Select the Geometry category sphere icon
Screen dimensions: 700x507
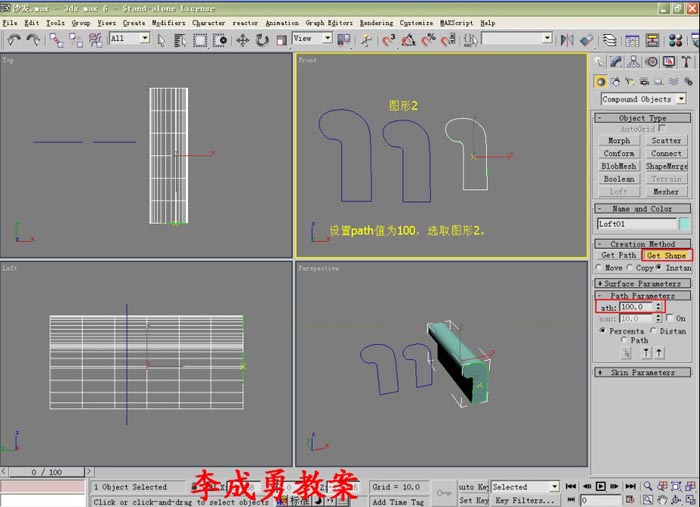coord(601,82)
